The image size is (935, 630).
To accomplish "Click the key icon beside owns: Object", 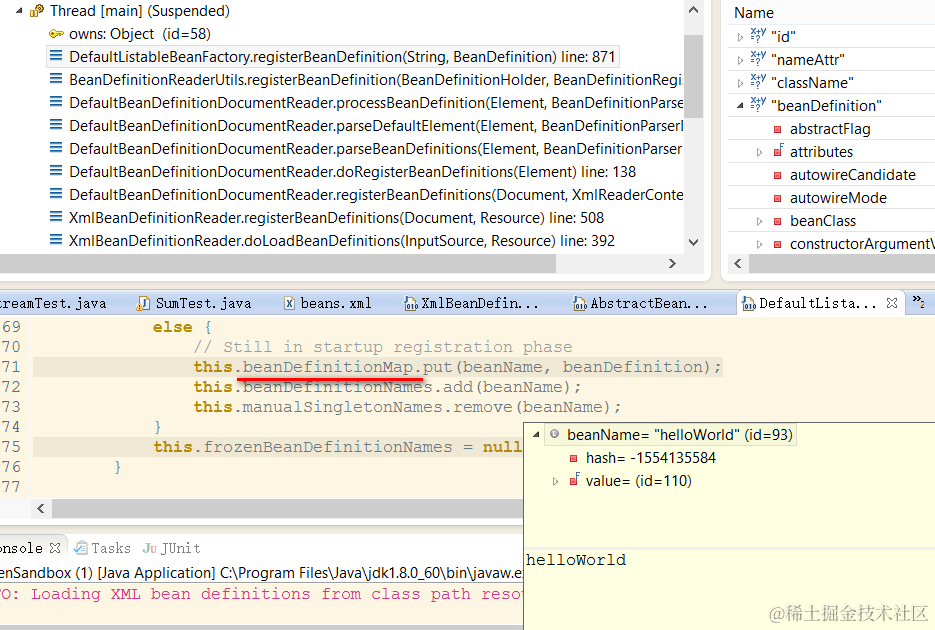I will [x=56, y=34].
